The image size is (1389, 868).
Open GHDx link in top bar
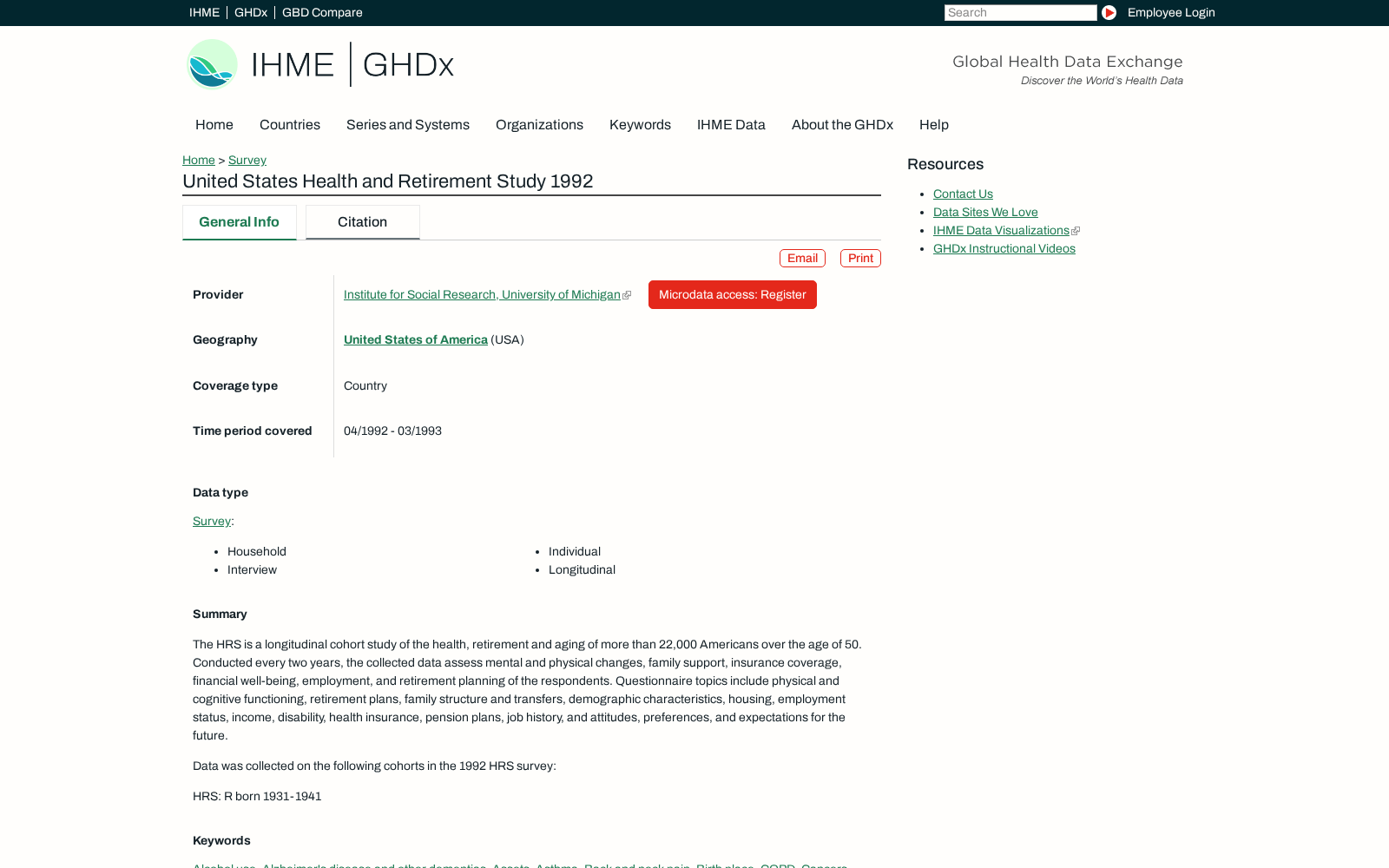[x=250, y=12]
